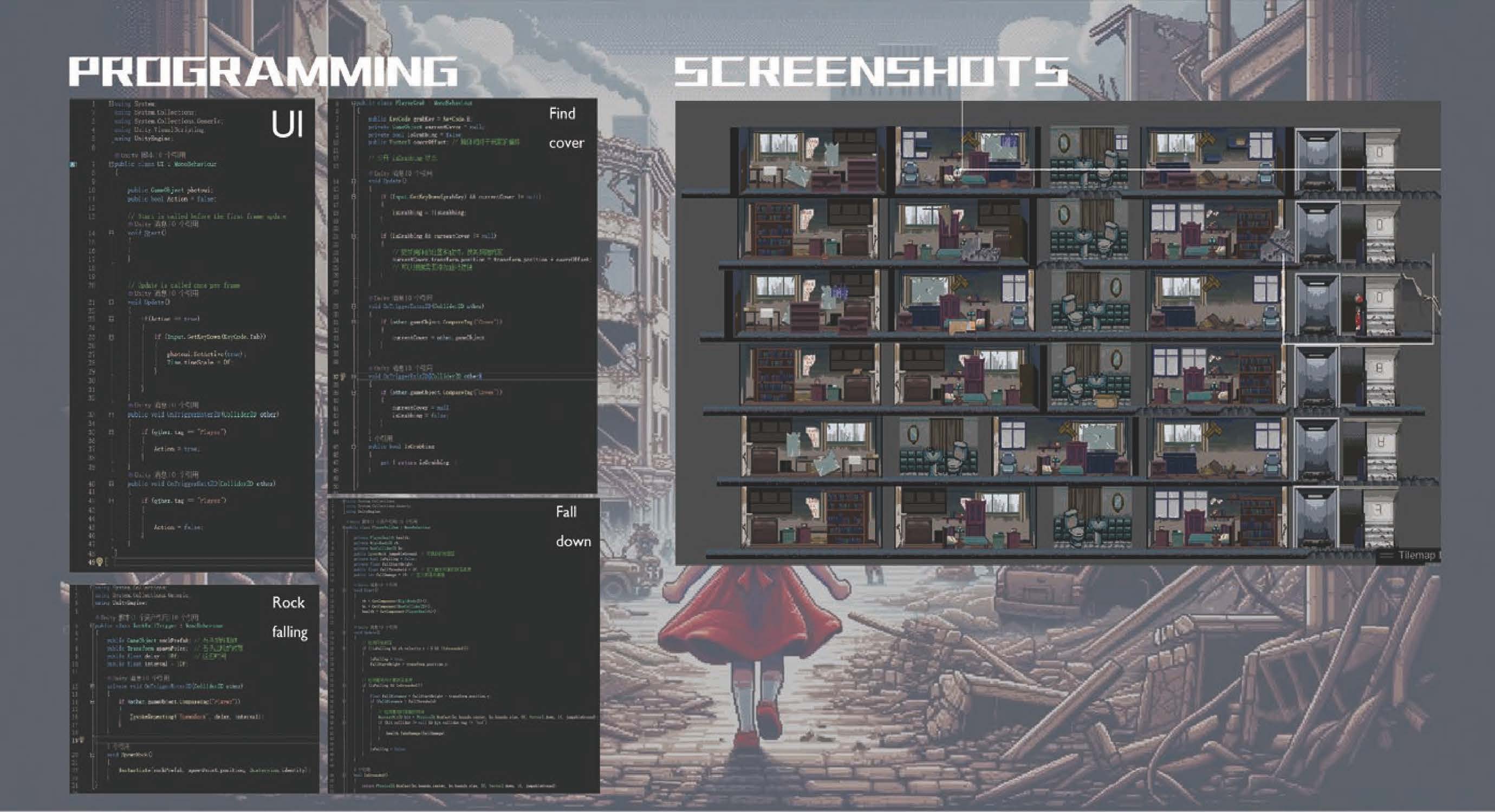Image resolution: width=1495 pixels, height=812 pixels.
Task: Click the oval mirror in the top-floor bathroom
Action: coord(1063,143)
